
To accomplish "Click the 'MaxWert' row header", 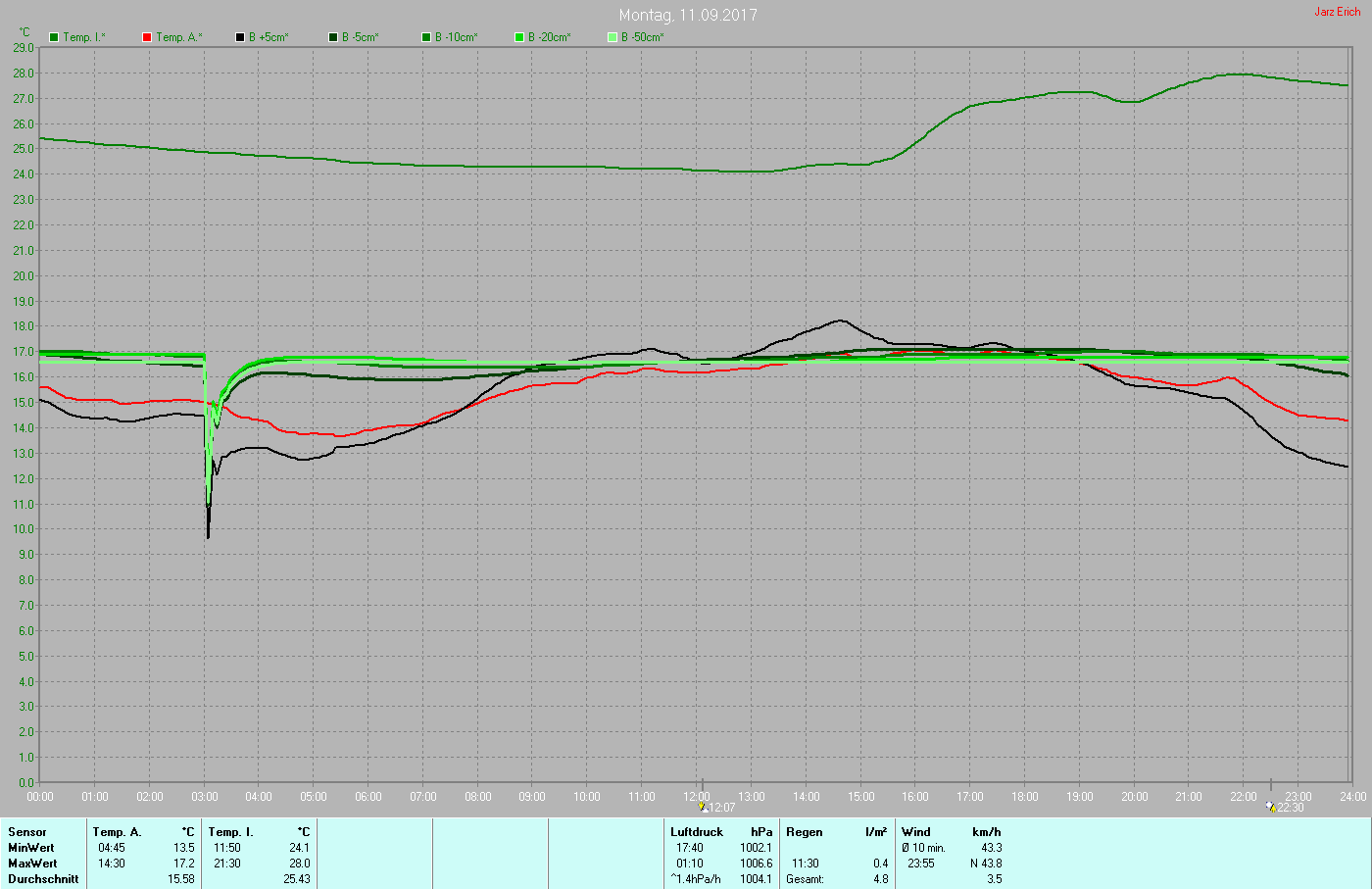I will (x=32, y=864).
